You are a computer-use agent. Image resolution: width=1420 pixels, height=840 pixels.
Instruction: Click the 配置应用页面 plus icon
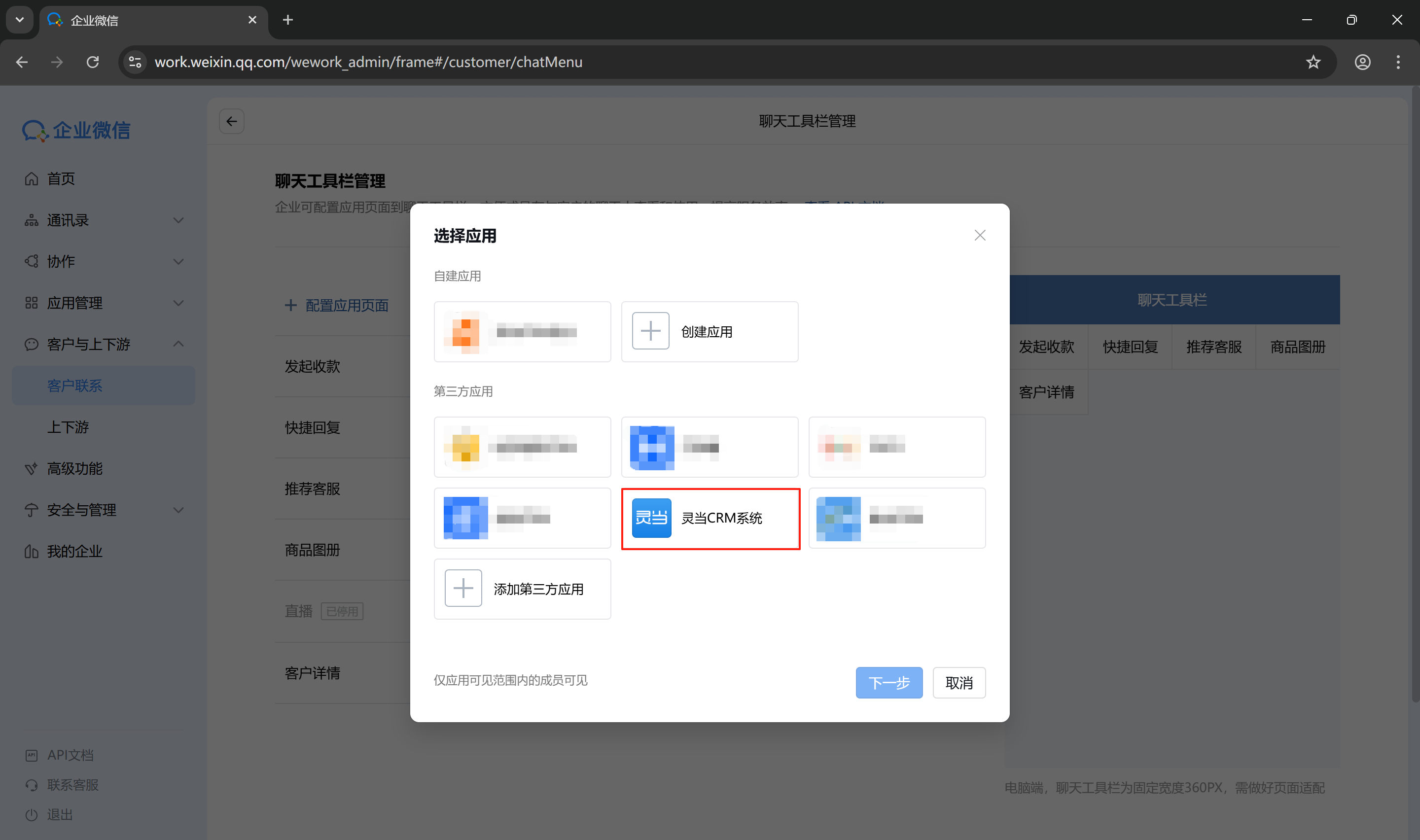291,305
